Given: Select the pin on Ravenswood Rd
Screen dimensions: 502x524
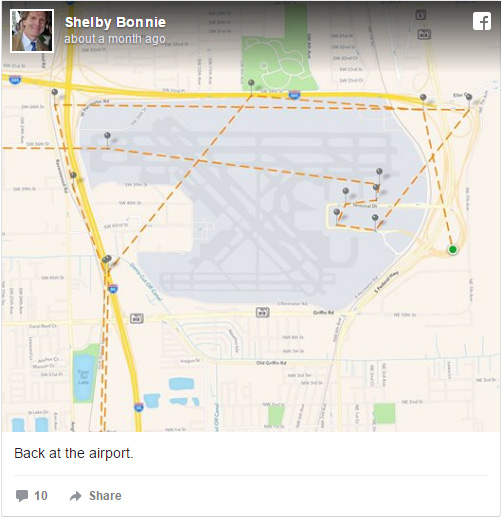Looking at the screenshot, I should coord(73,175).
